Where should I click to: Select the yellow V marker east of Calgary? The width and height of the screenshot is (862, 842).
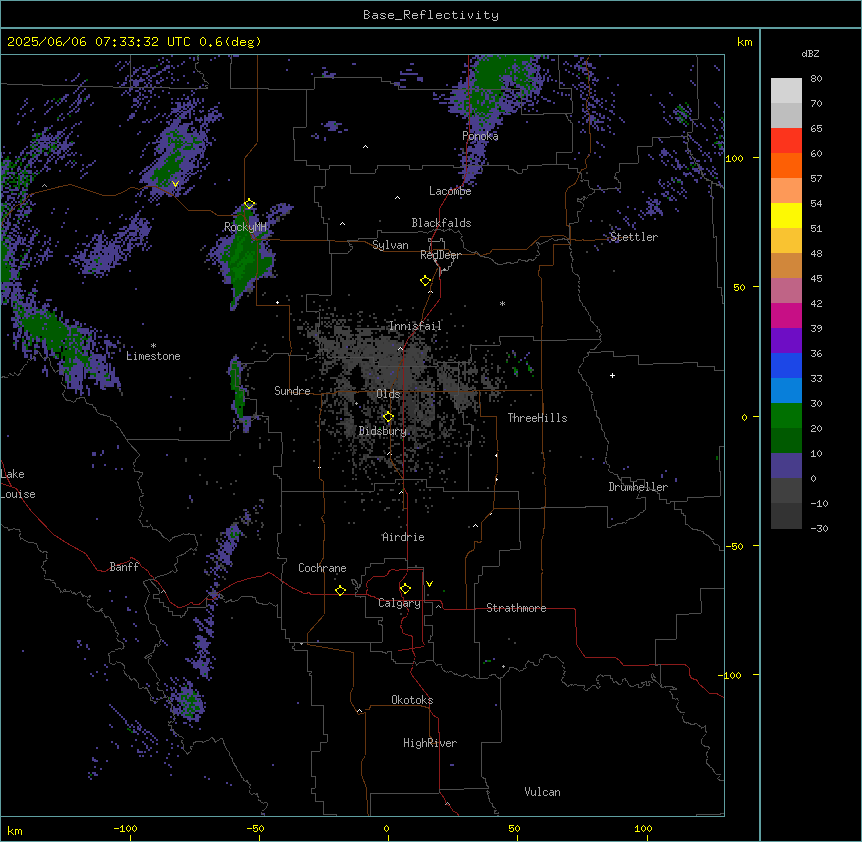pos(429,584)
